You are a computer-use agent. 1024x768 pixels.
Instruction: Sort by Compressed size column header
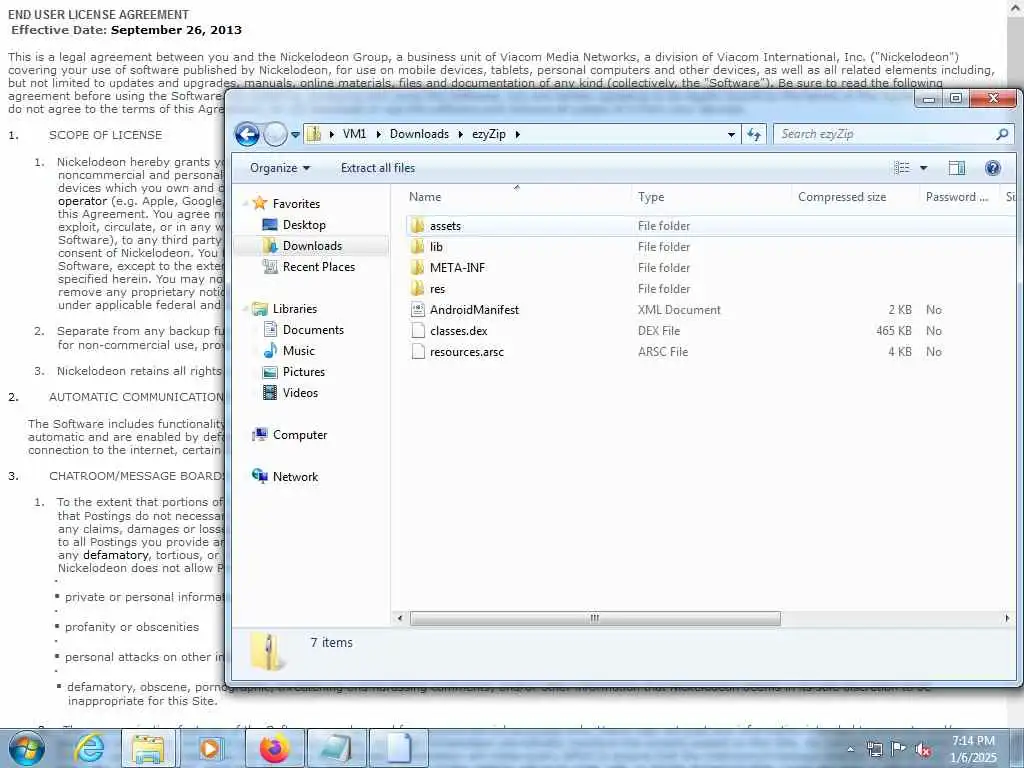(842, 197)
